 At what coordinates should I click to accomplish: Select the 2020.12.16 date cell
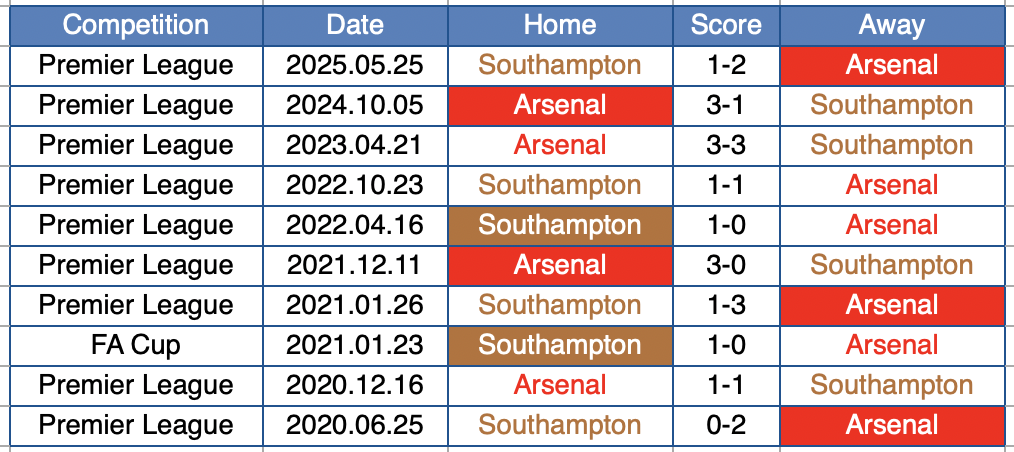(x=355, y=385)
